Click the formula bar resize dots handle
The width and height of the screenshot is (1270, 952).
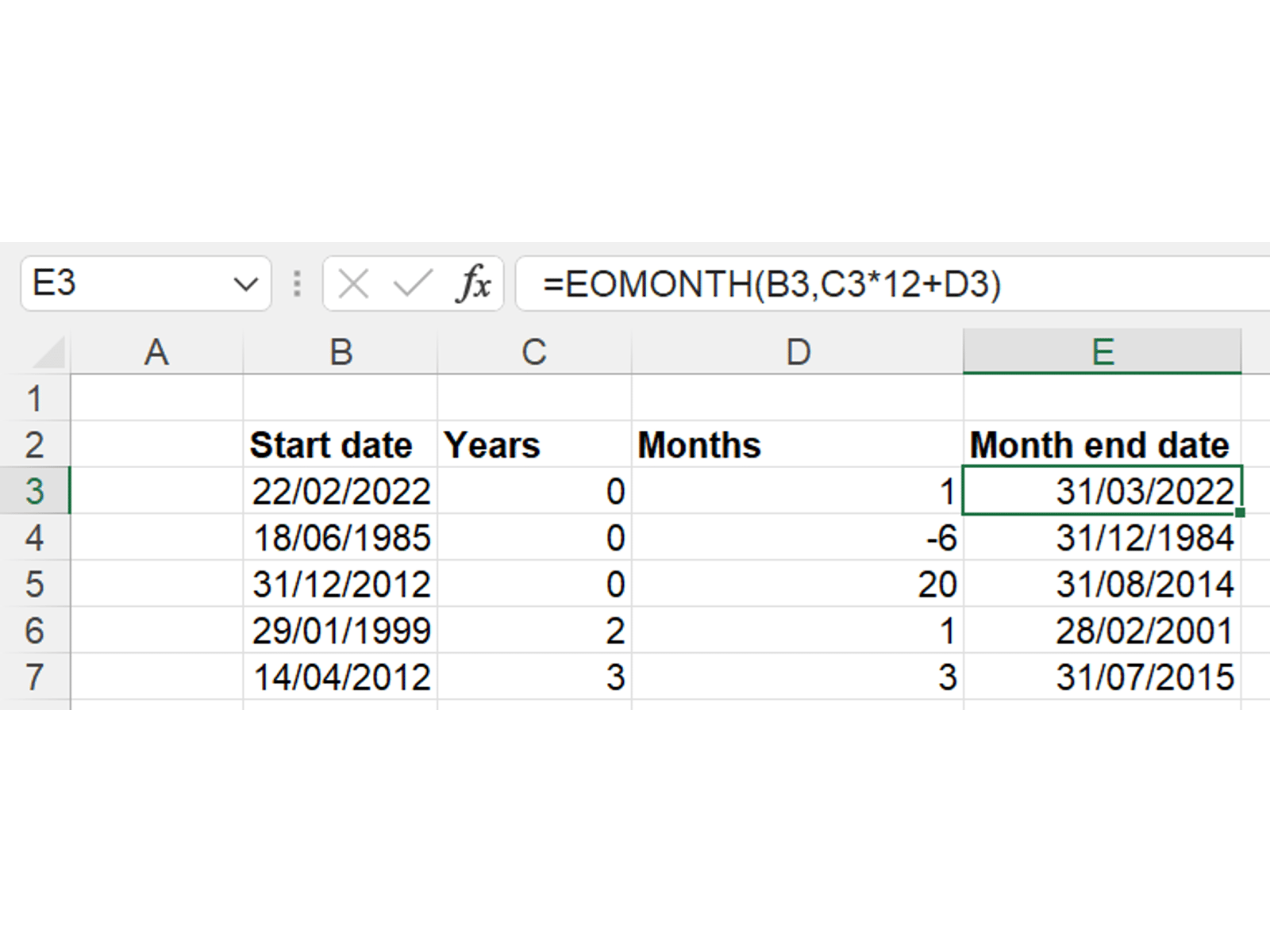pos(297,283)
